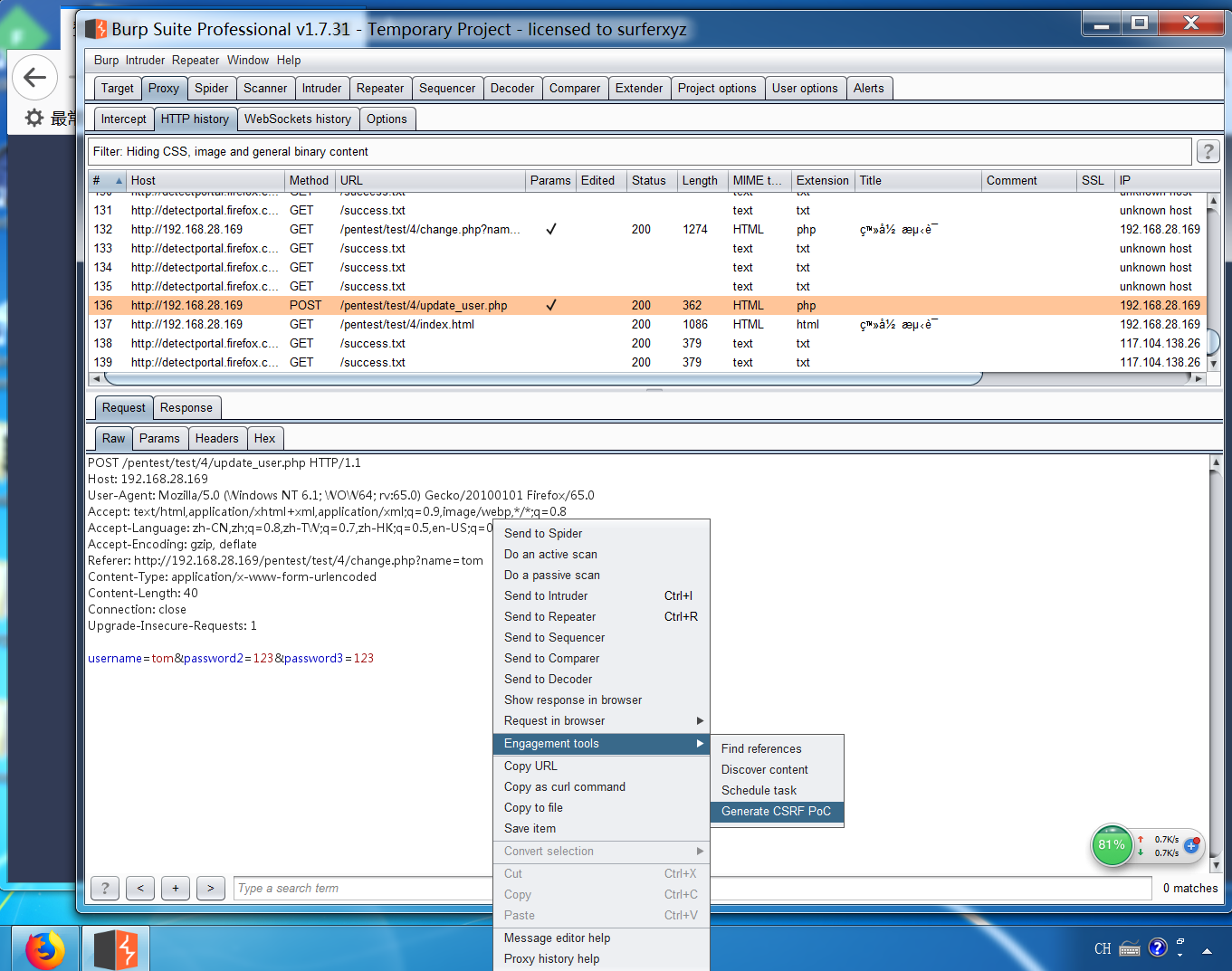The image size is (1232, 971).
Task: Open Proxy history help
Action: coord(601,958)
